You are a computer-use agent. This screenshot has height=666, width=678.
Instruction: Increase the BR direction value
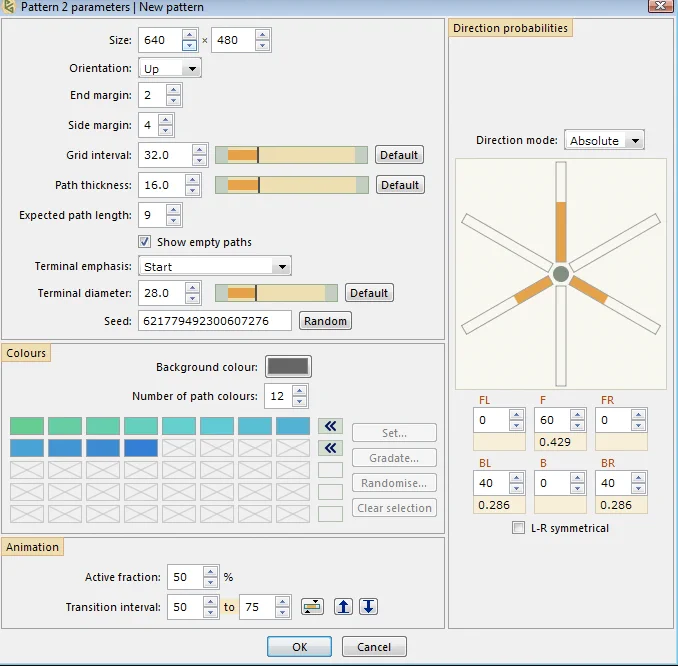[x=638, y=478]
